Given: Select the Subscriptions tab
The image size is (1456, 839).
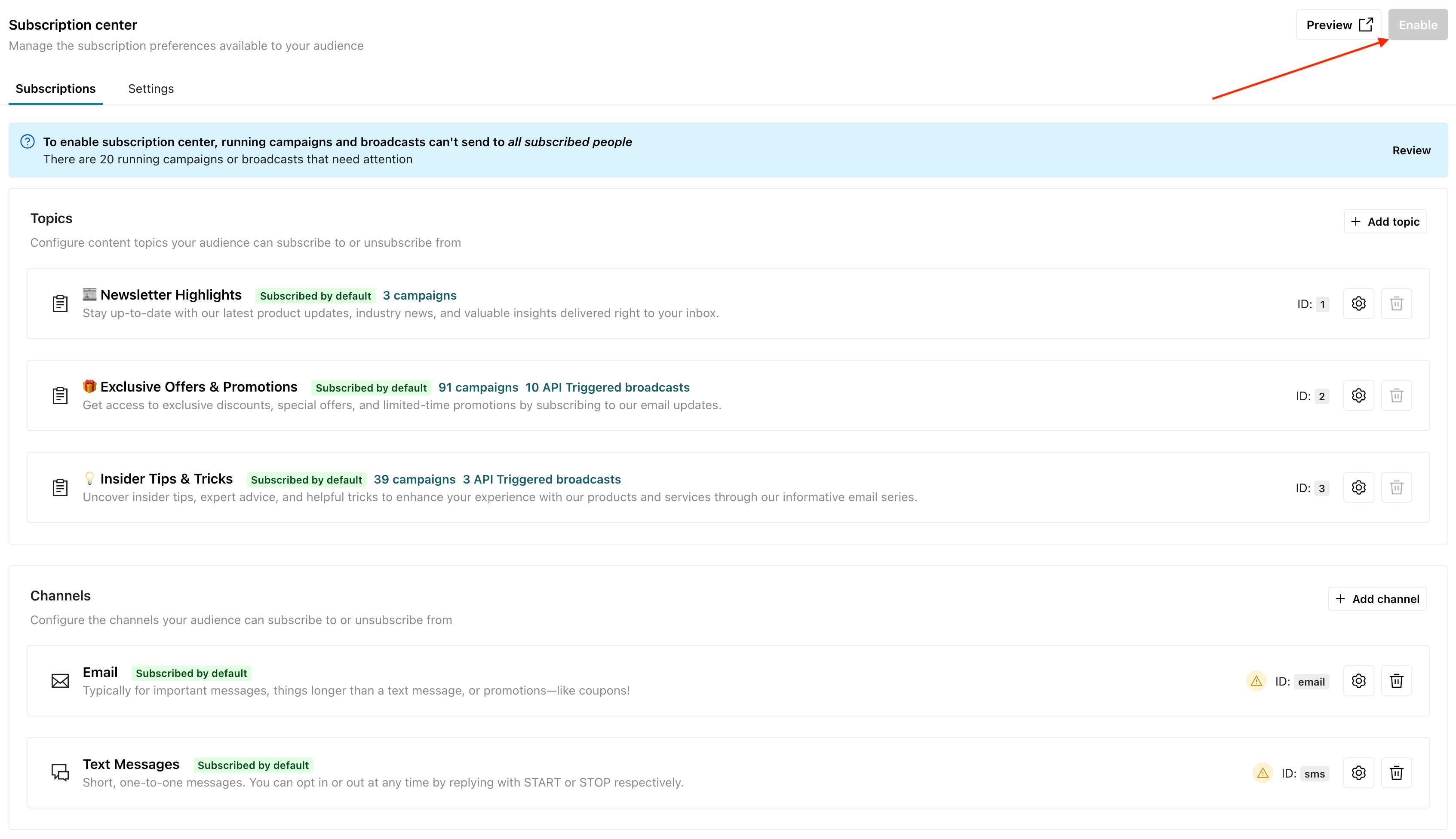Looking at the screenshot, I should [x=55, y=88].
